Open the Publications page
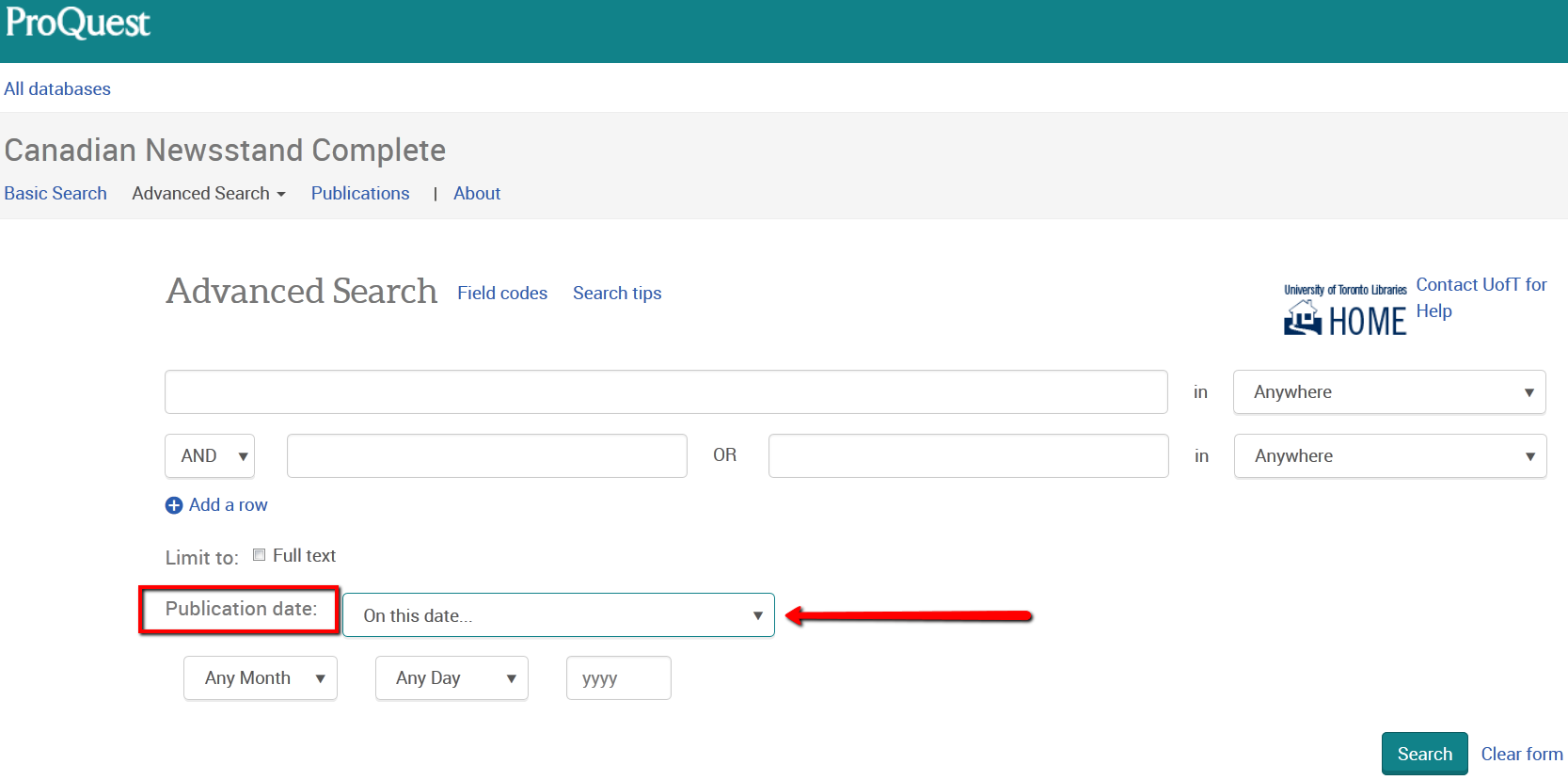The height and width of the screenshot is (780, 1568). click(360, 193)
